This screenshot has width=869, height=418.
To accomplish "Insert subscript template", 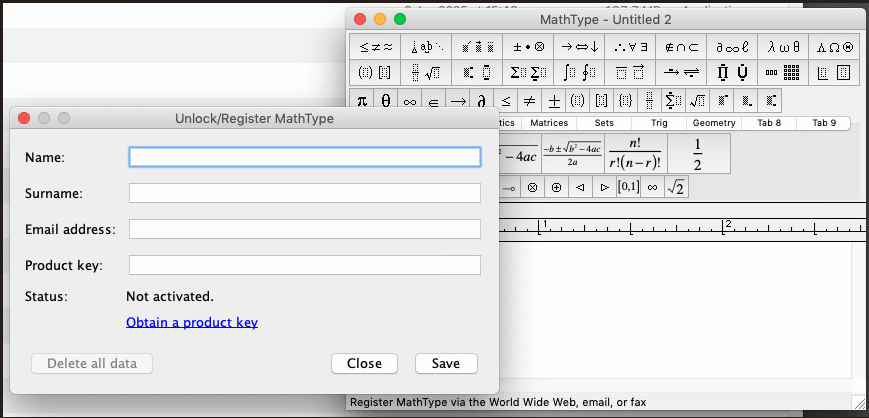I will click(x=746, y=101).
